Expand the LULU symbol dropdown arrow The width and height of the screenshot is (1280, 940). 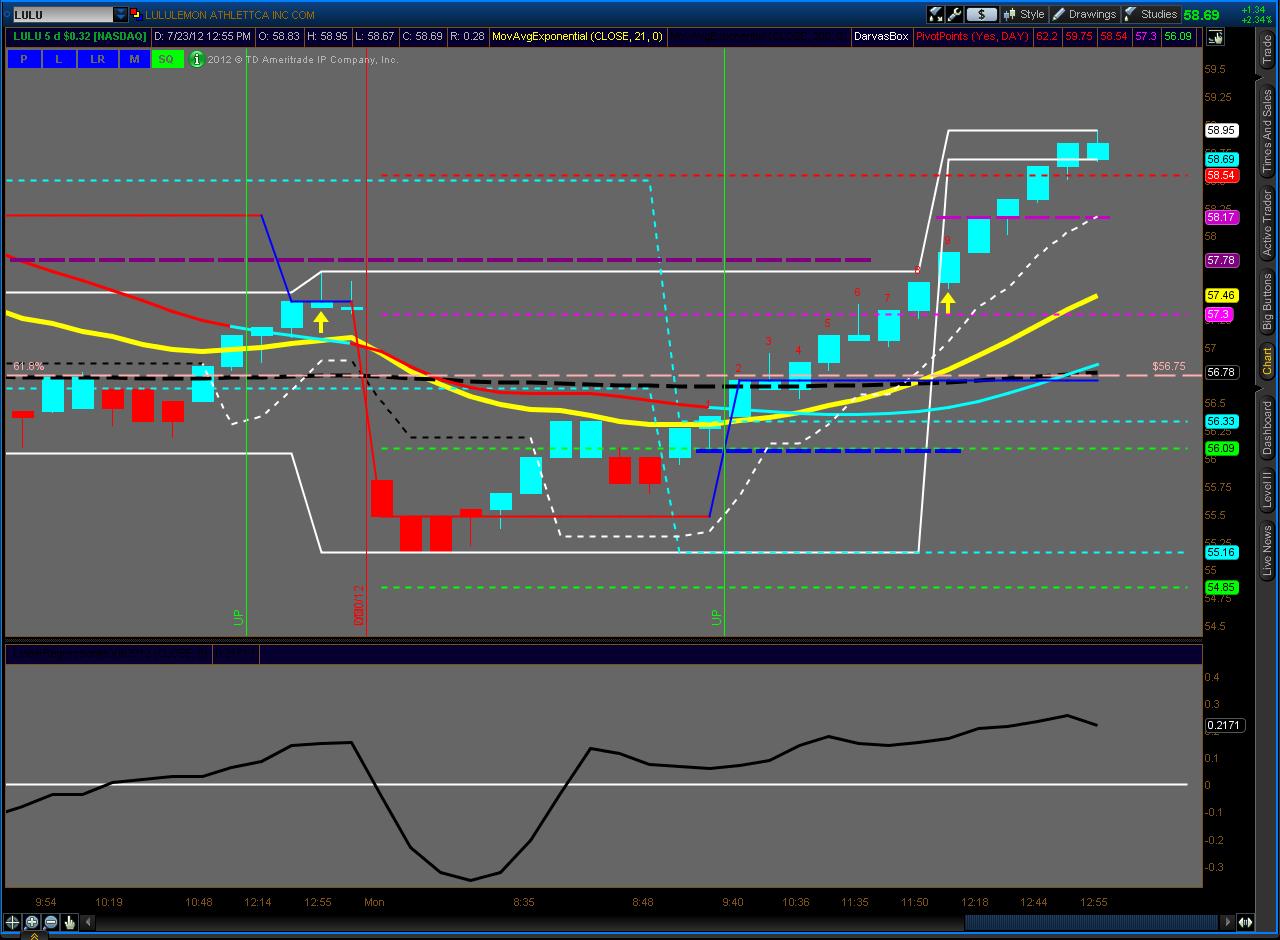121,15
